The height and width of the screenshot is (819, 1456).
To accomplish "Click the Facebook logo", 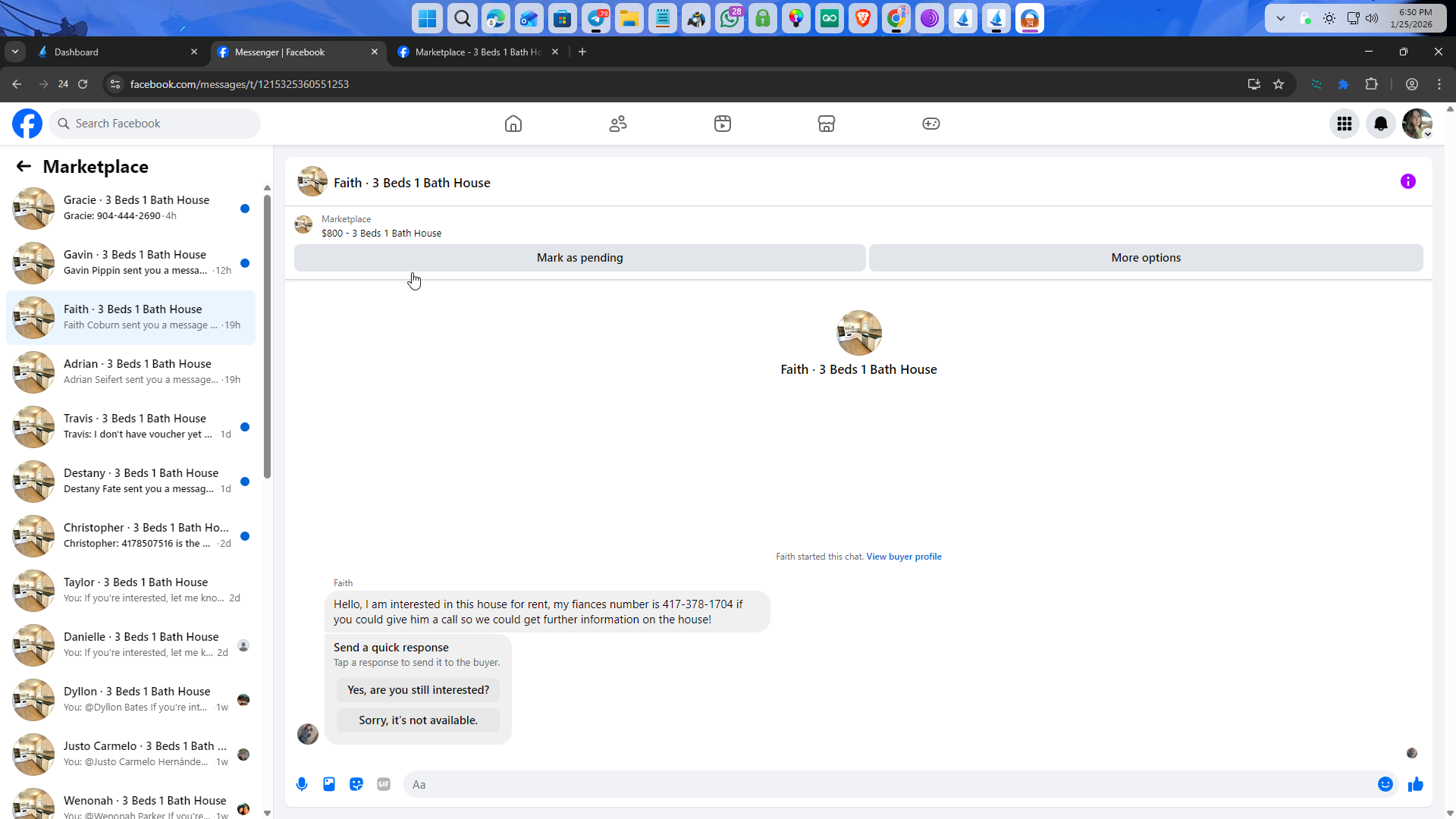I will pyautogui.click(x=27, y=124).
